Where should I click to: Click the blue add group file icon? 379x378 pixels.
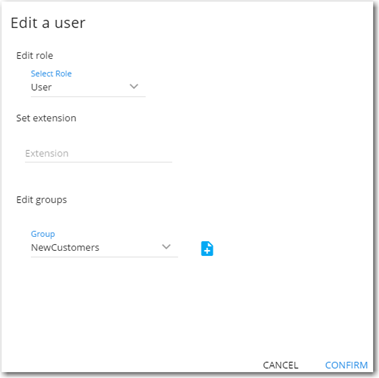tap(207, 249)
